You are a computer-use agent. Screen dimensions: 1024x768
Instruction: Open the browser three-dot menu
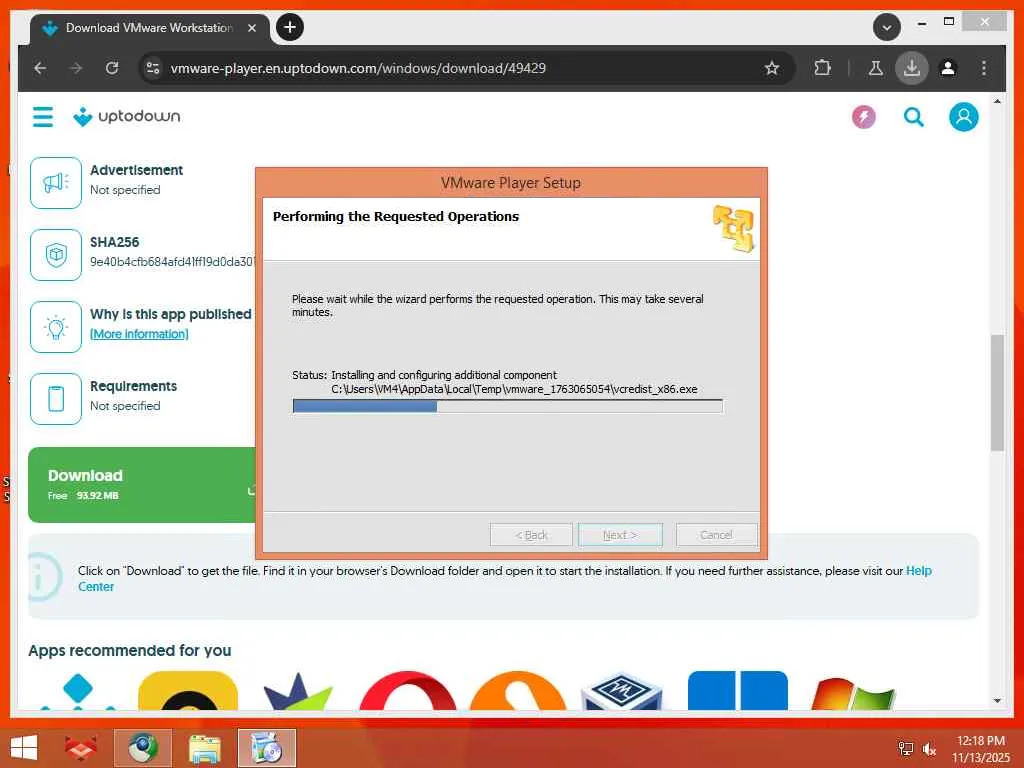(x=984, y=68)
